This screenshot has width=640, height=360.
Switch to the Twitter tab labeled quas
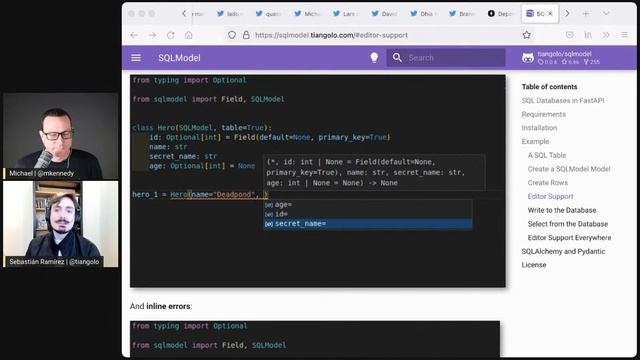click(x=268, y=13)
